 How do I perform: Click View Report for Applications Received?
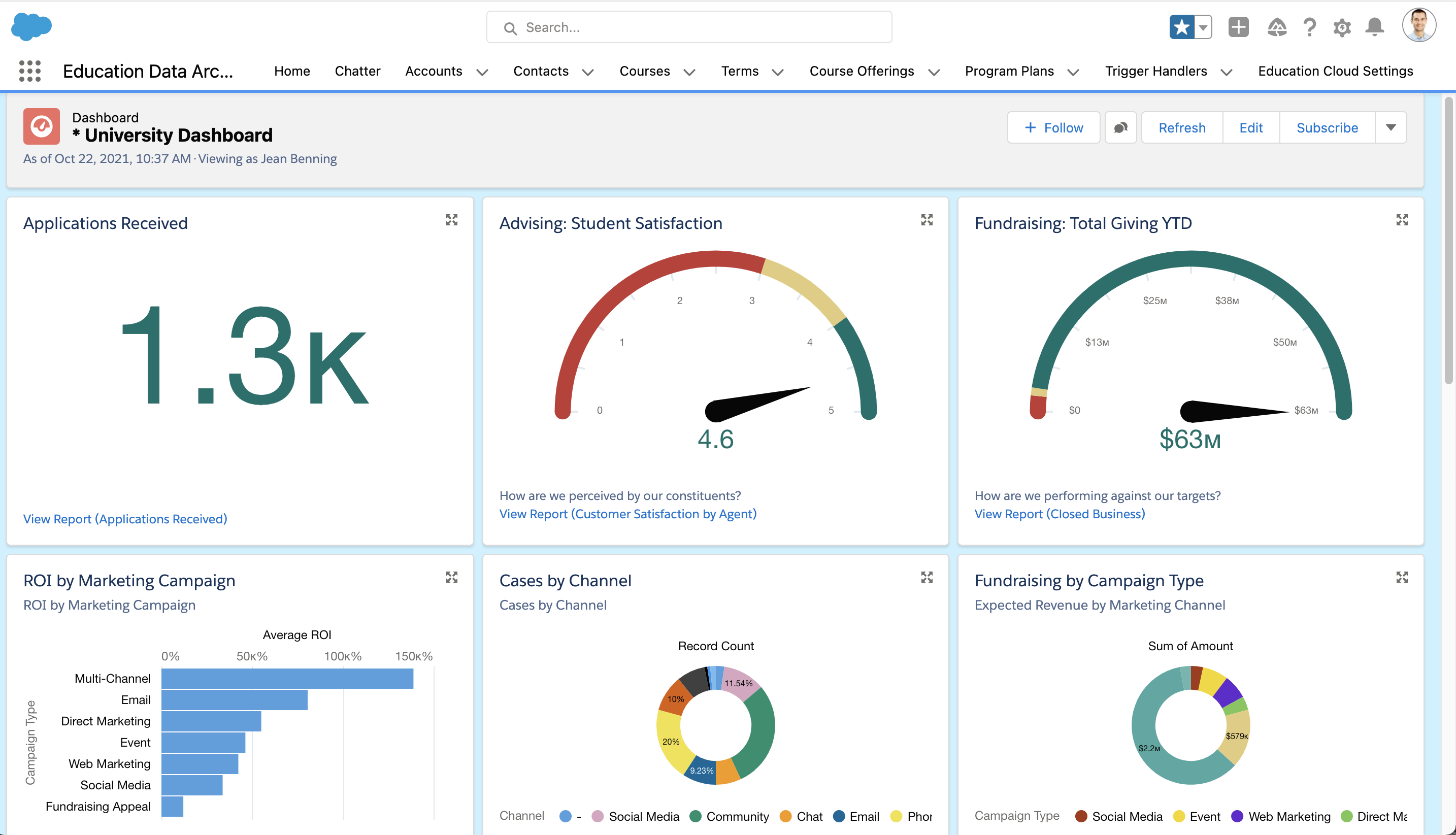point(124,518)
